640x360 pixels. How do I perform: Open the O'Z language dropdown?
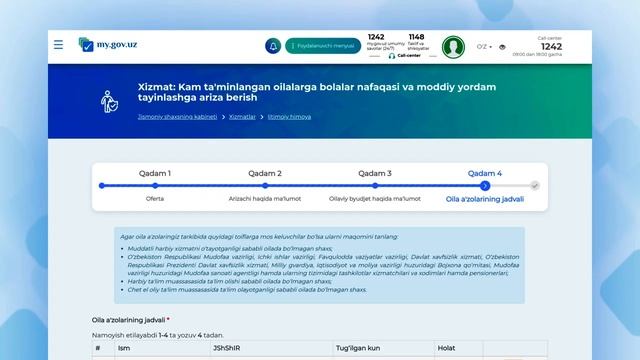tap(484, 47)
